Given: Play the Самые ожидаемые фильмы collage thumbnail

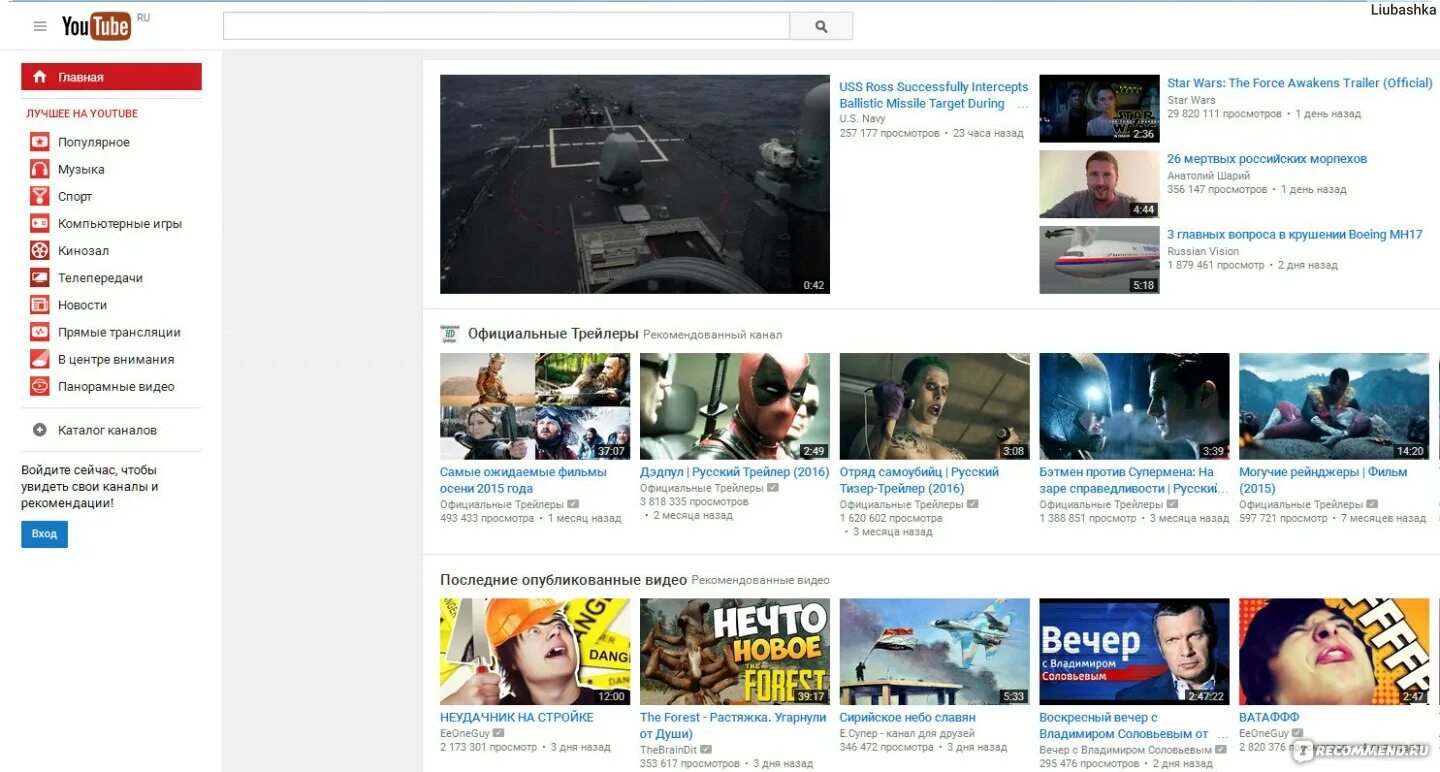Looking at the screenshot, I should (535, 406).
